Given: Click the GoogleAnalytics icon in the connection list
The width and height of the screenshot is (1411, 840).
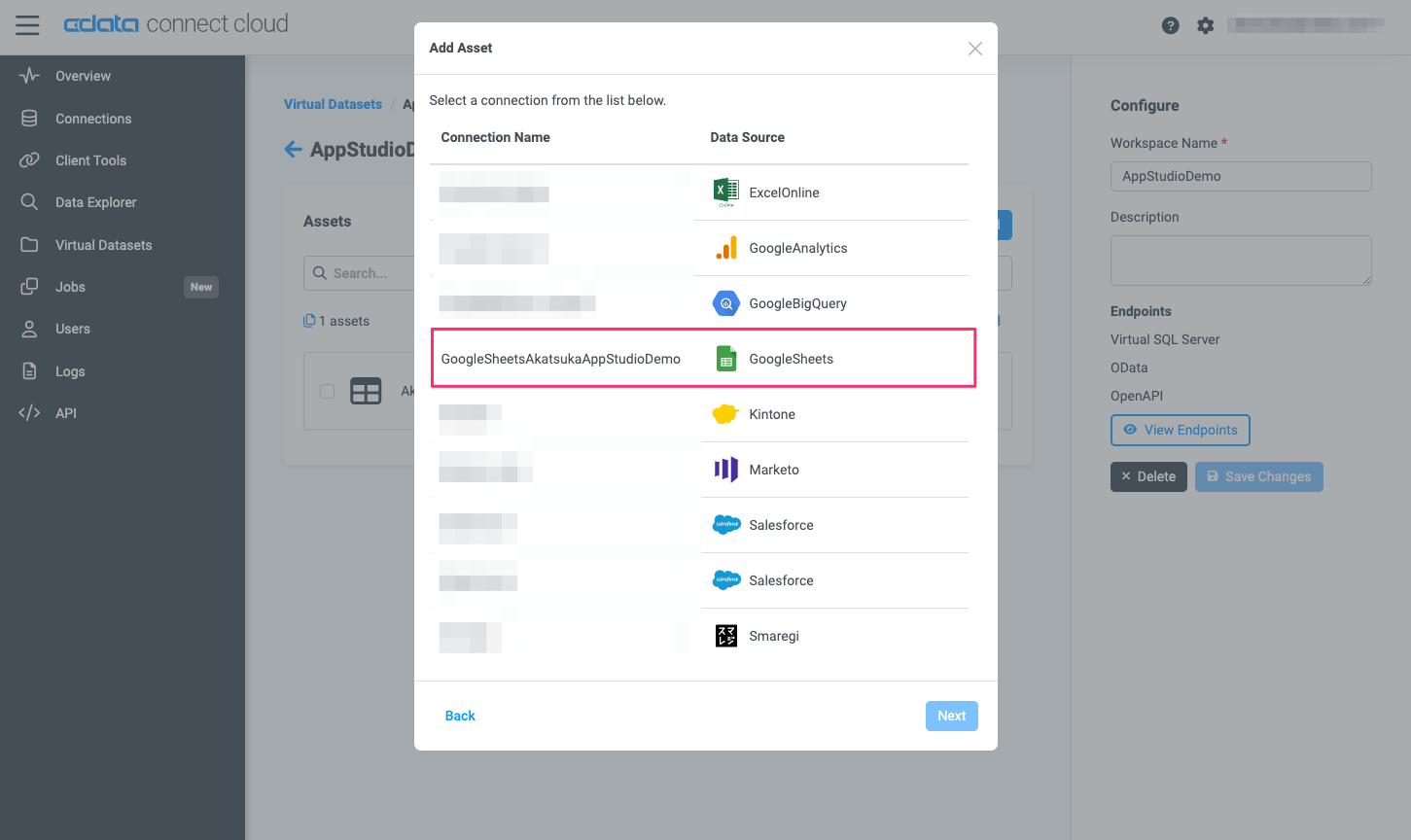Looking at the screenshot, I should (725, 248).
